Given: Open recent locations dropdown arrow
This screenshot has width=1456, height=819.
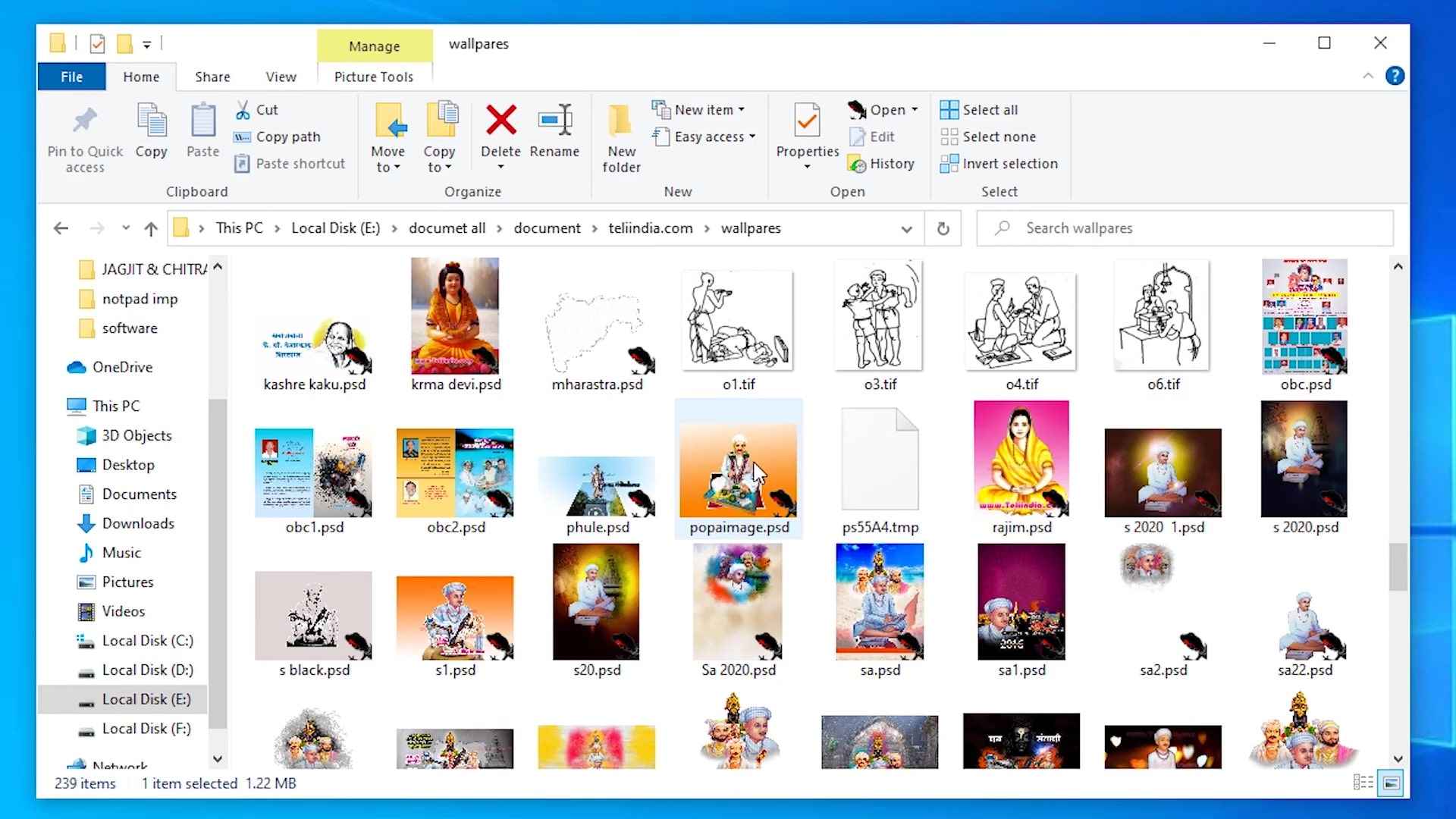Looking at the screenshot, I should 126,228.
